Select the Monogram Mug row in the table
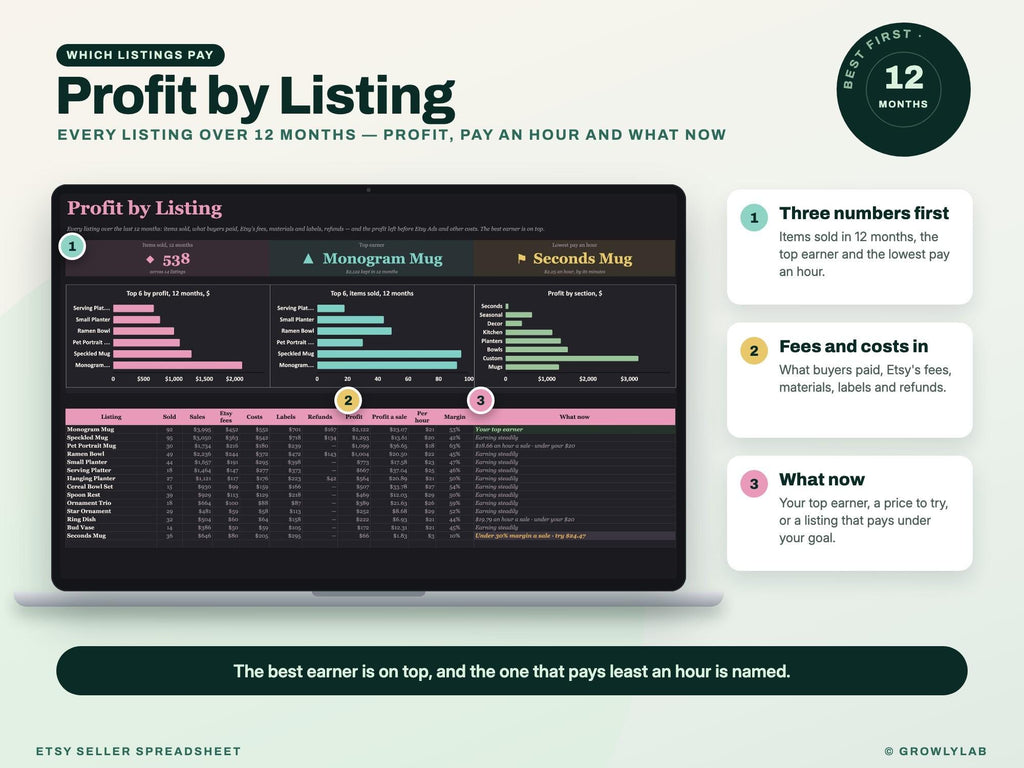Image resolution: width=1024 pixels, height=768 pixels. click(x=370, y=430)
